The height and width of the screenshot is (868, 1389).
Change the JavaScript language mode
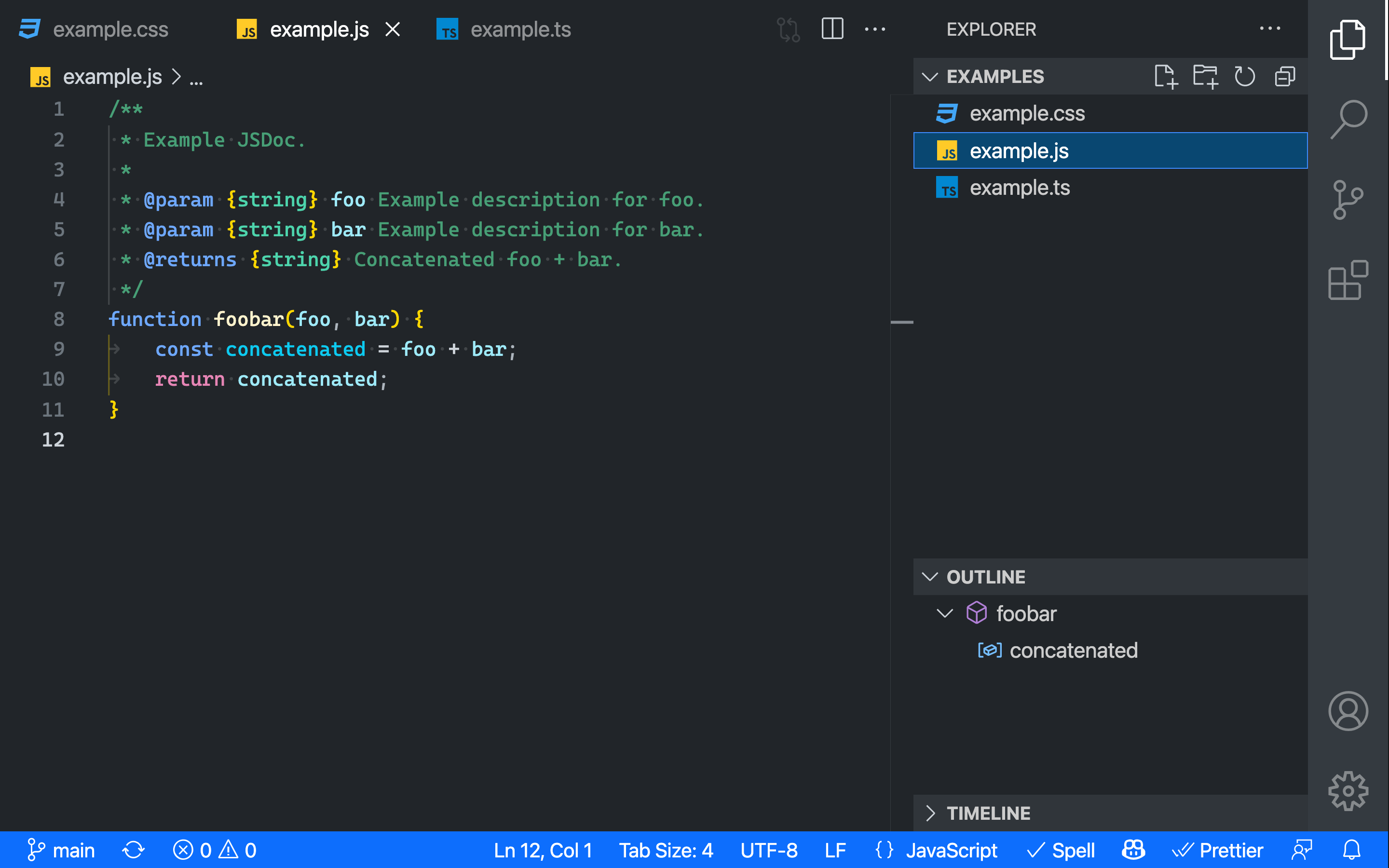951,850
